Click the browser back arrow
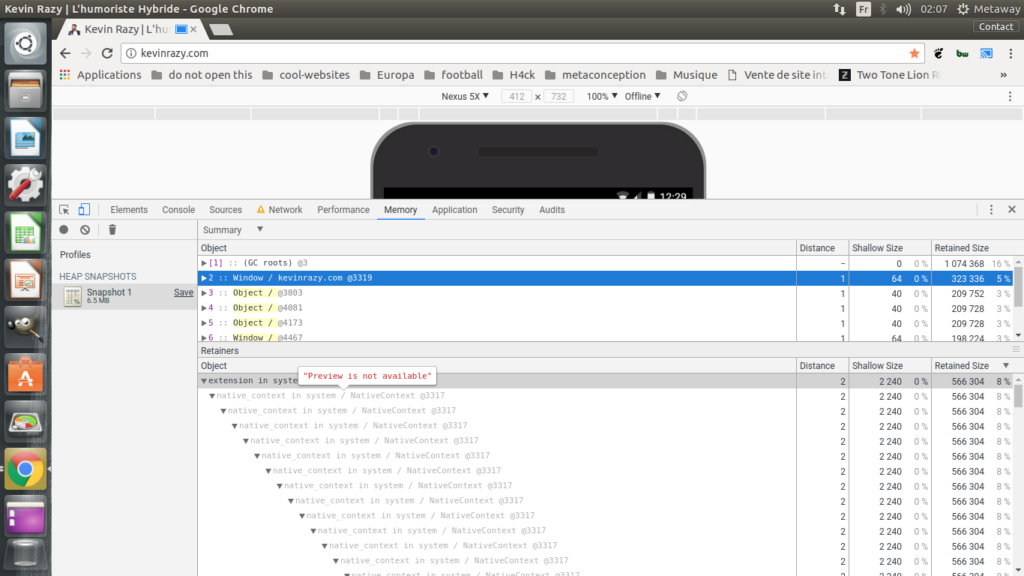This screenshot has width=1024, height=576. point(65,54)
